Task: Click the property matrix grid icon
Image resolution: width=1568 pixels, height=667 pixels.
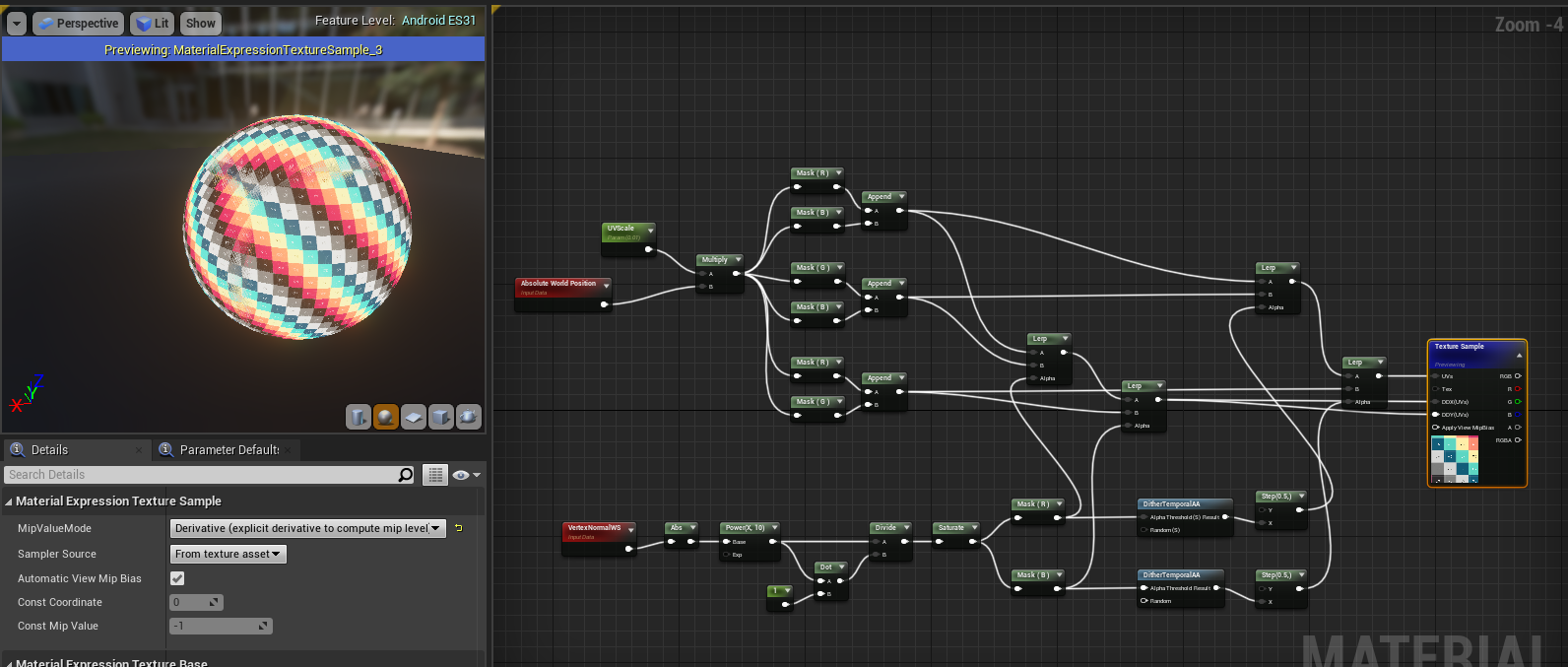Action: point(435,475)
